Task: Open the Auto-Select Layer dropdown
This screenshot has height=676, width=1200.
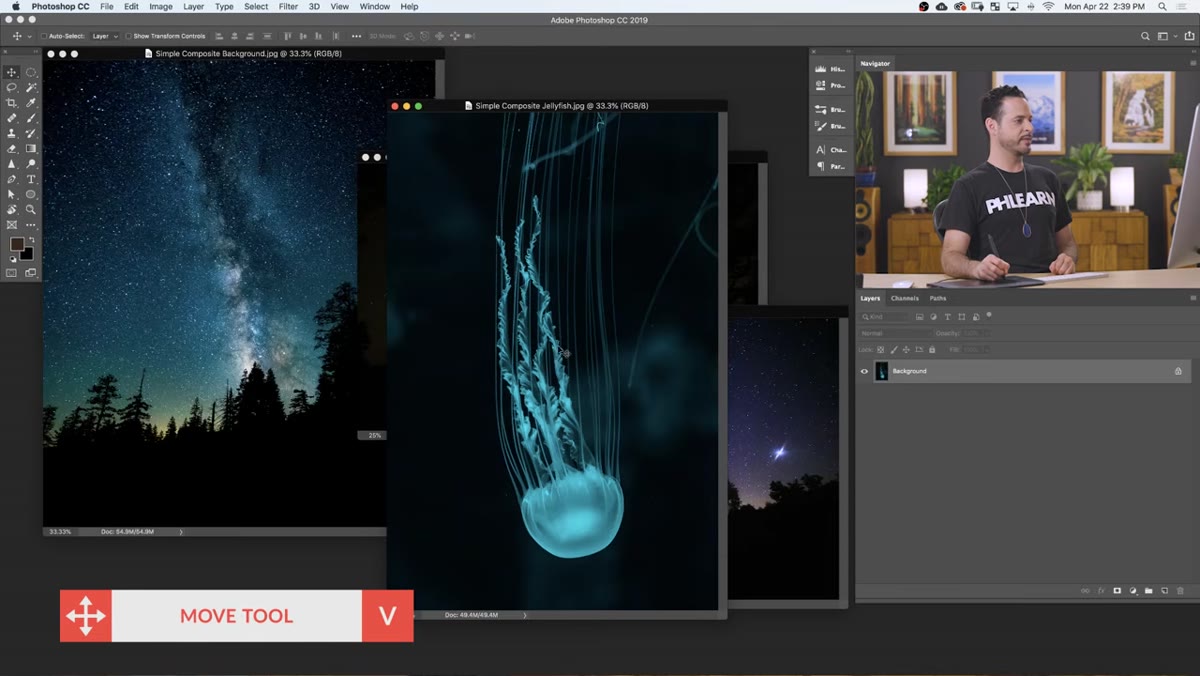Action: pos(105,36)
